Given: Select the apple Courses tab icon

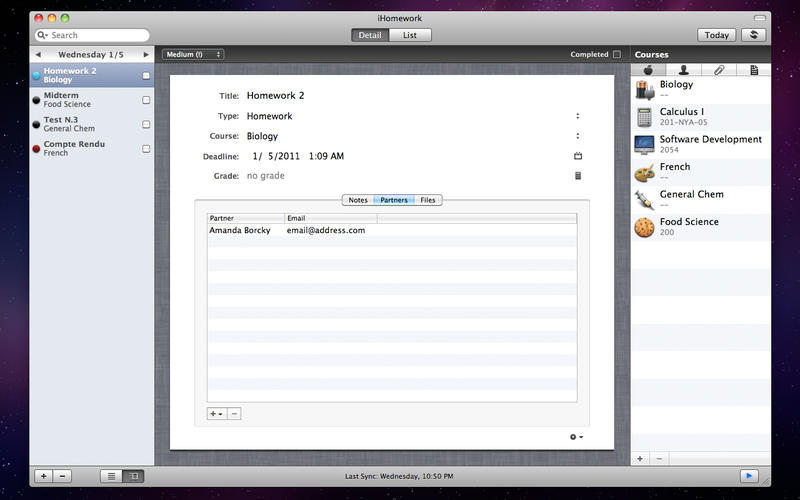Looking at the screenshot, I should point(648,70).
